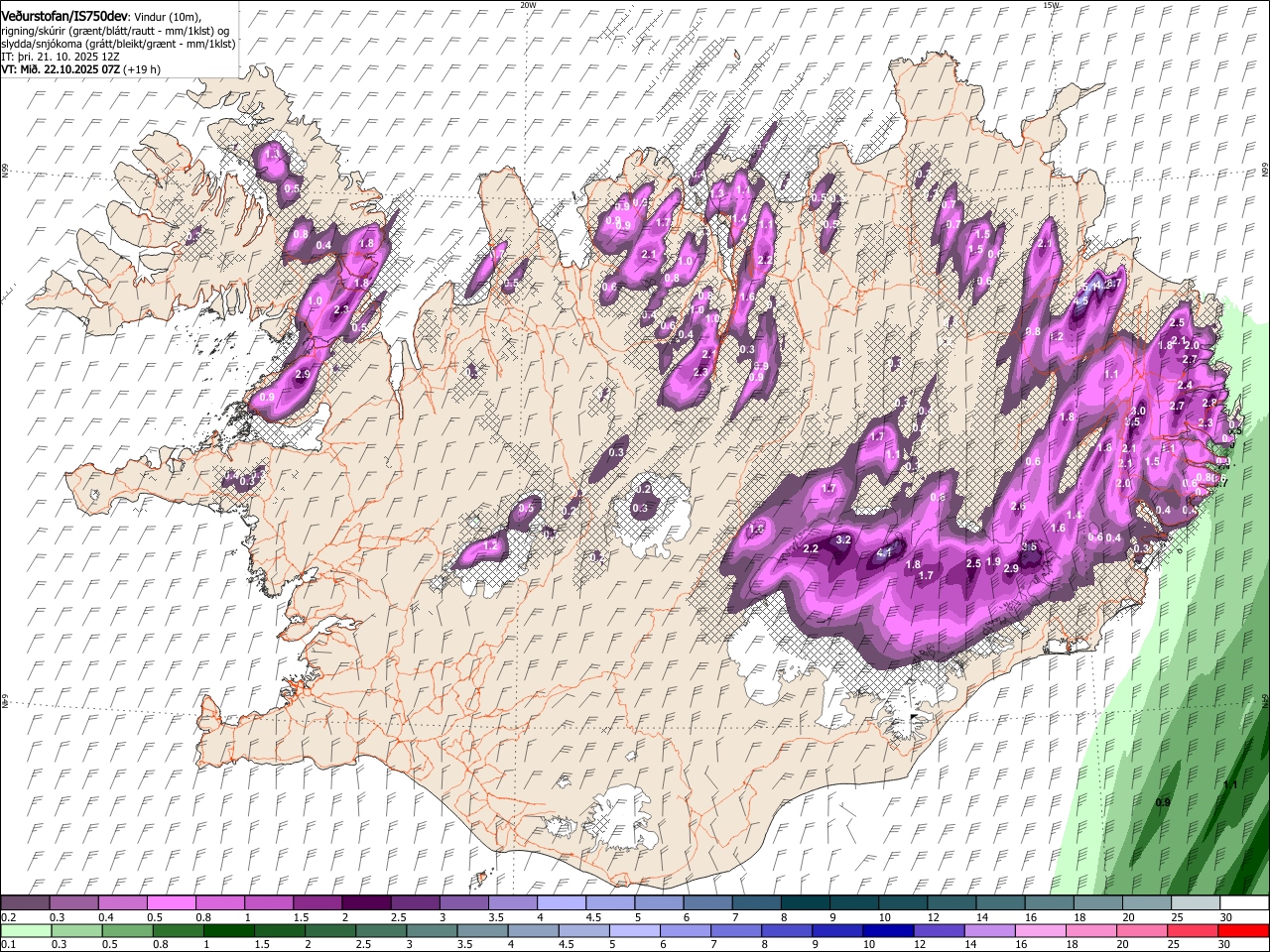Pick the light blue upper swatch between 4 and 4.5
Screen dimensions: 1270x952
click(561, 903)
